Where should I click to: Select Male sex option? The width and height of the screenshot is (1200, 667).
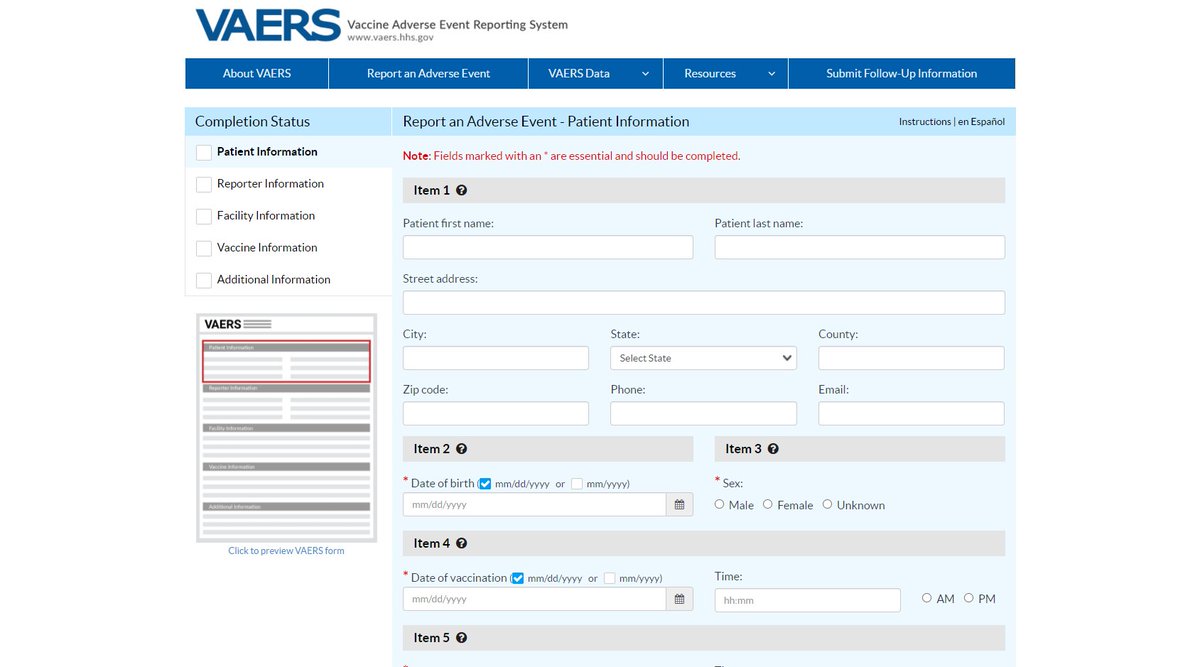[x=720, y=504]
